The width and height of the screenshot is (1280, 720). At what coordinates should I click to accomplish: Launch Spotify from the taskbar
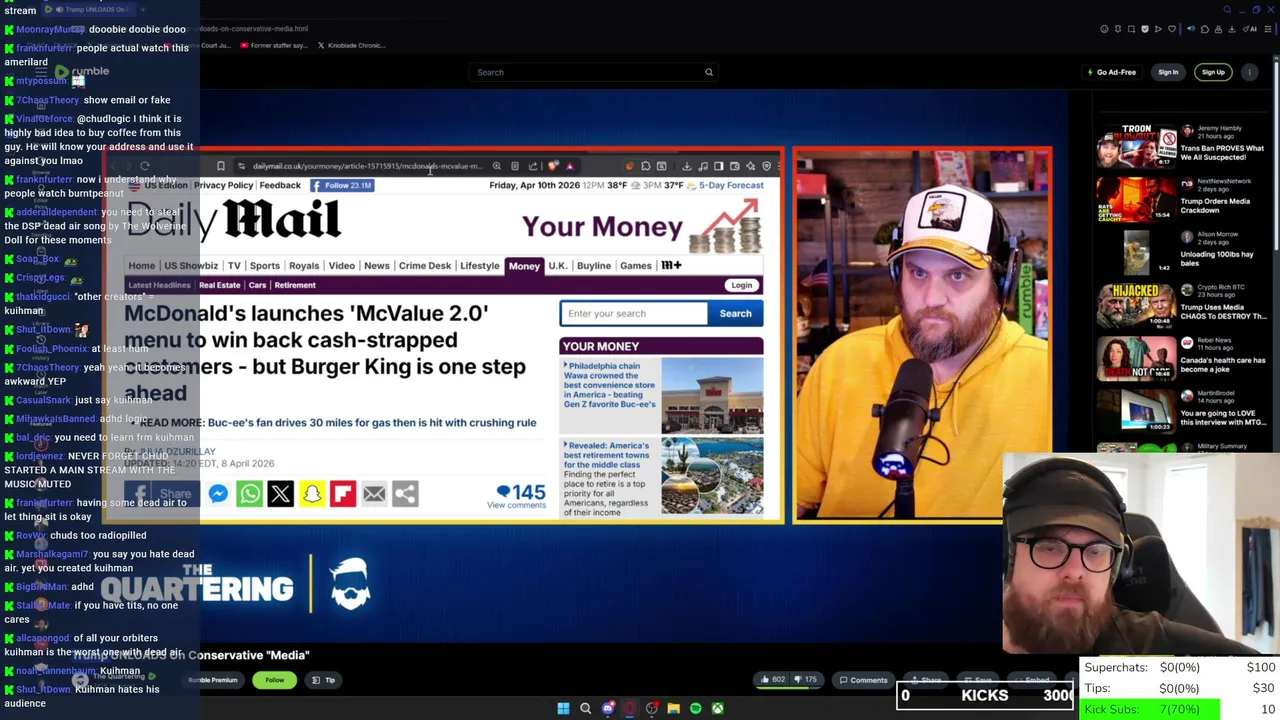(x=696, y=708)
